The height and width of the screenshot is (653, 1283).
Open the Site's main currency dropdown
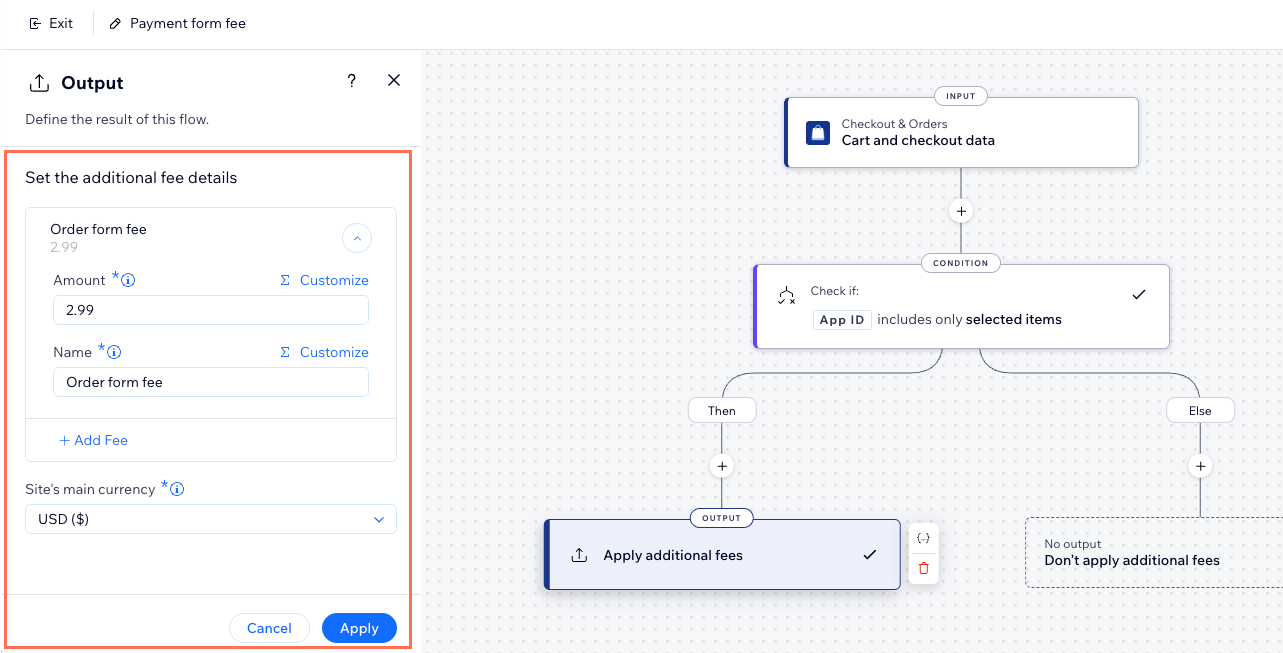tap(210, 519)
